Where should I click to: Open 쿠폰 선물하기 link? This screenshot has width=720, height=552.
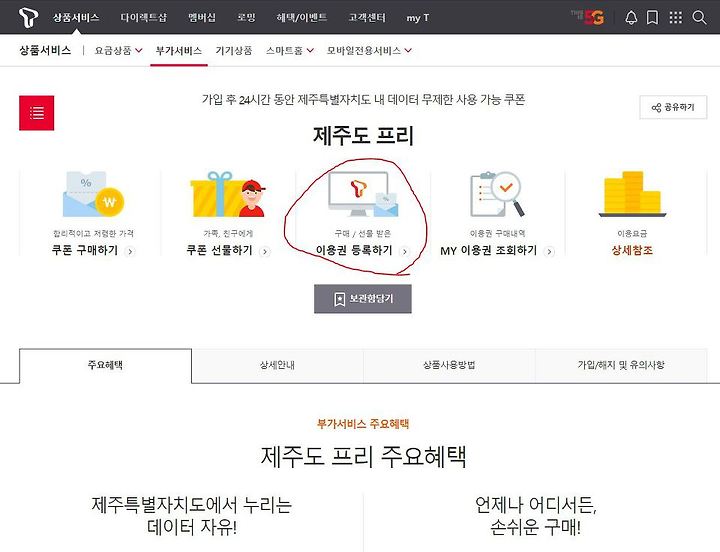coord(219,250)
